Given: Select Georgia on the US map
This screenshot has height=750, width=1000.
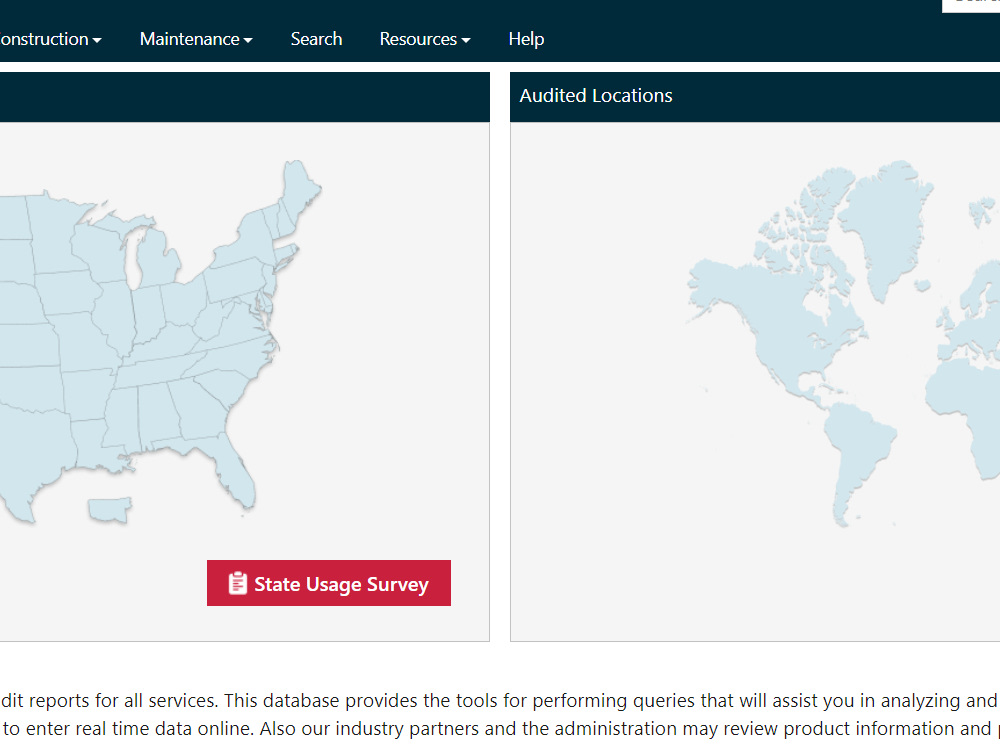Looking at the screenshot, I should (196, 408).
